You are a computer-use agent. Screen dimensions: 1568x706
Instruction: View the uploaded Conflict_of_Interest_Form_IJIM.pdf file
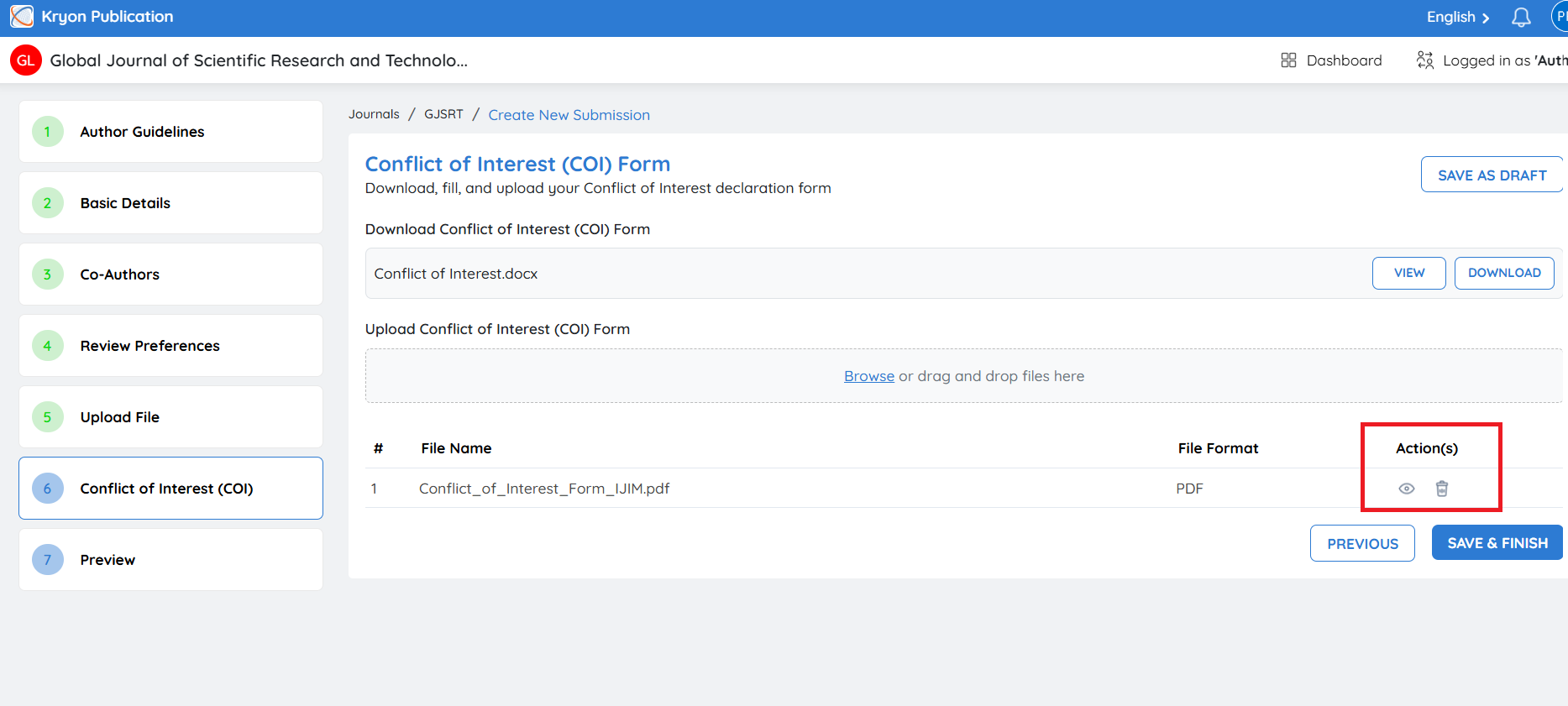(x=1407, y=489)
